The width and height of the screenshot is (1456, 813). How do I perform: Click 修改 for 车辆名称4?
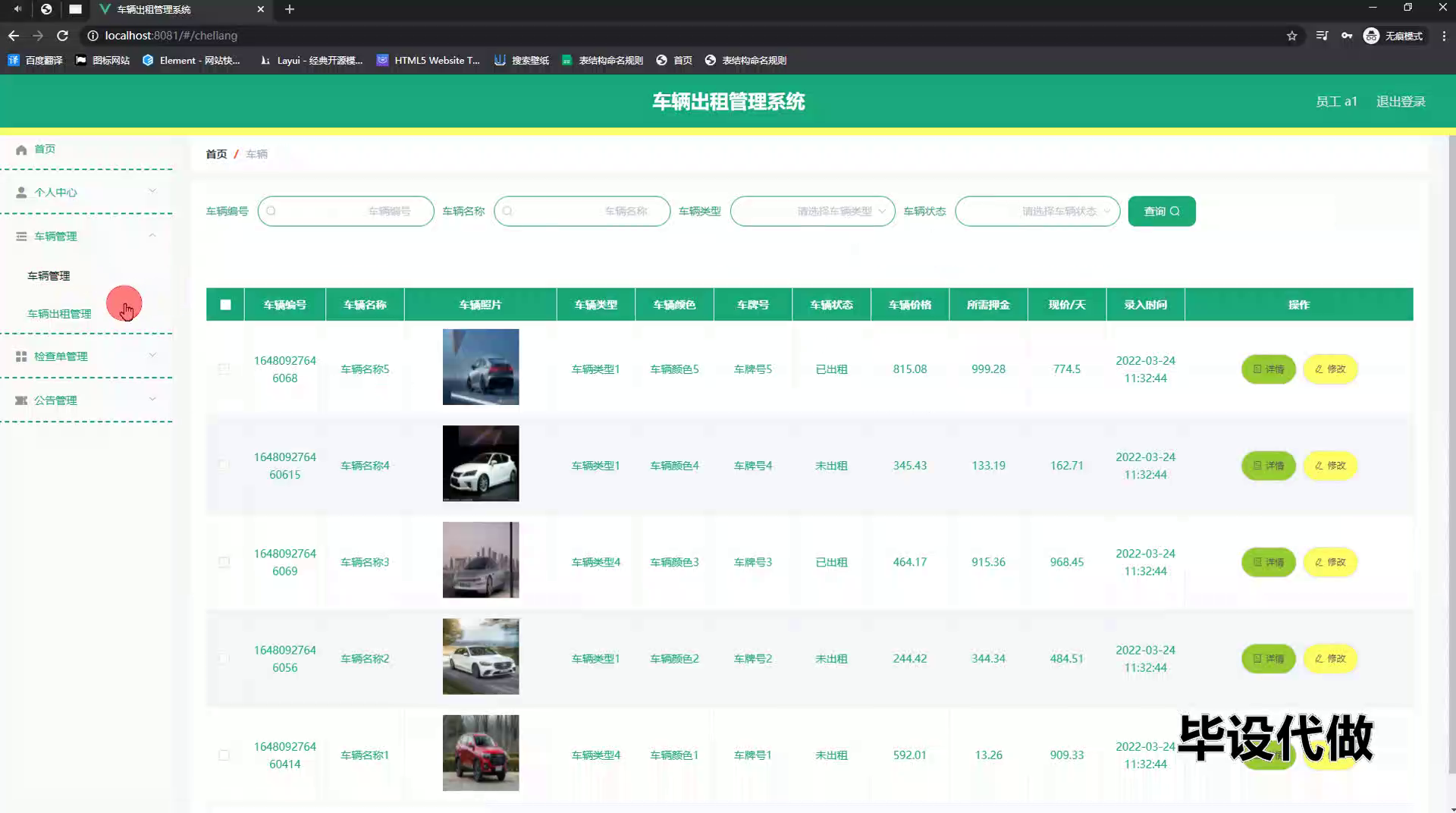click(x=1330, y=466)
